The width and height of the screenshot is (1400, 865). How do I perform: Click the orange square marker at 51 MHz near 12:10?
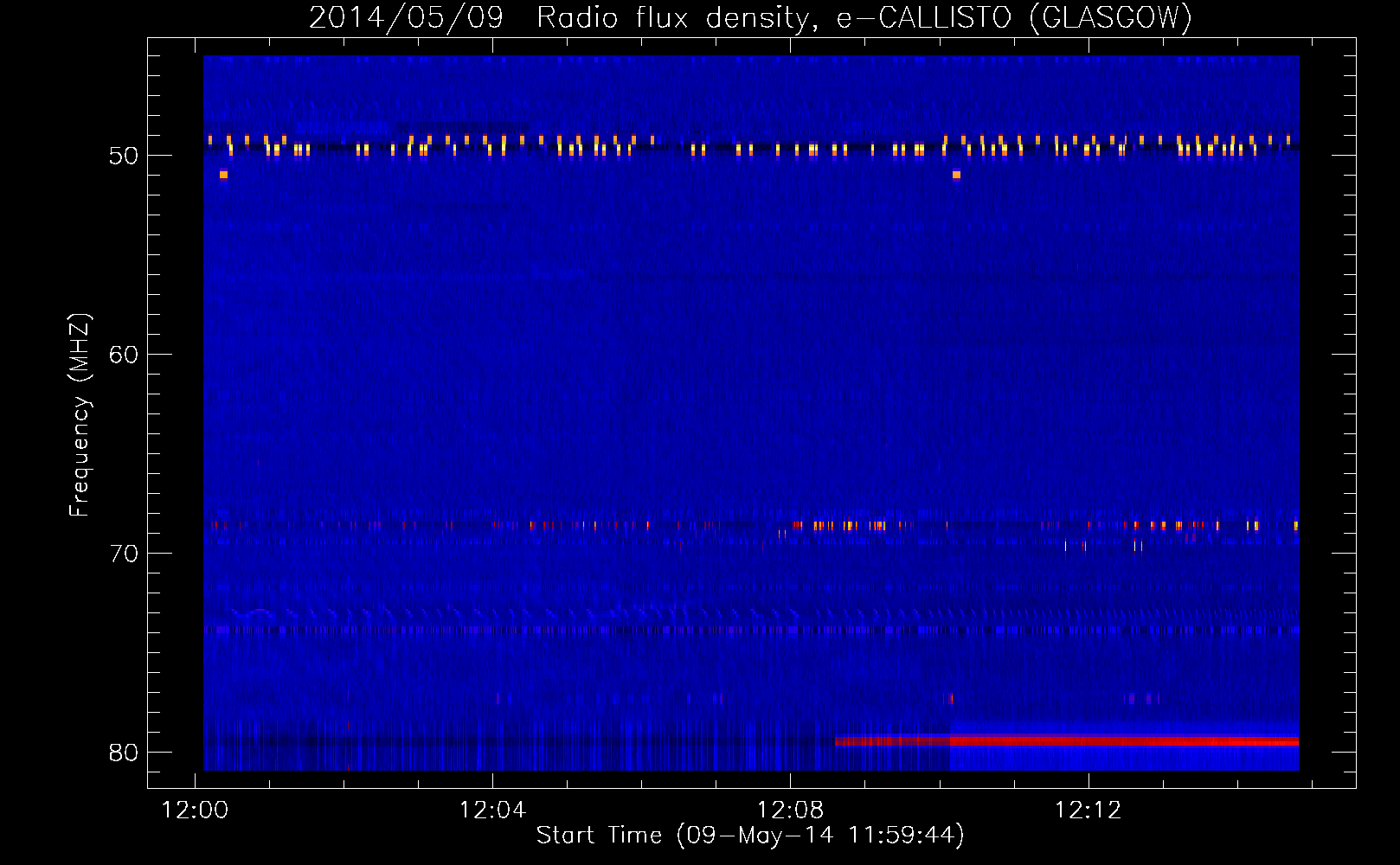[956, 175]
